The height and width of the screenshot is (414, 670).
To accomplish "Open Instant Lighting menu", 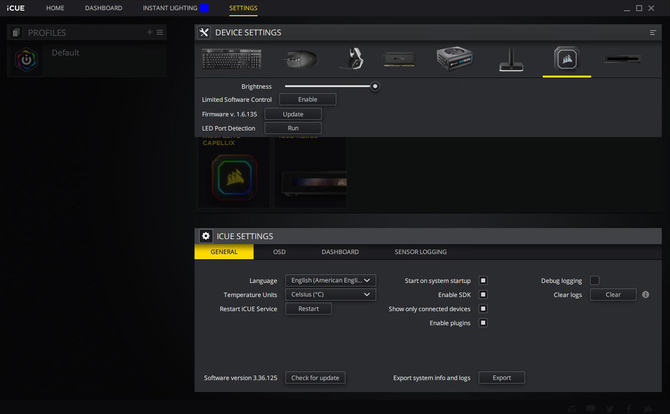I will click(170, 8).
